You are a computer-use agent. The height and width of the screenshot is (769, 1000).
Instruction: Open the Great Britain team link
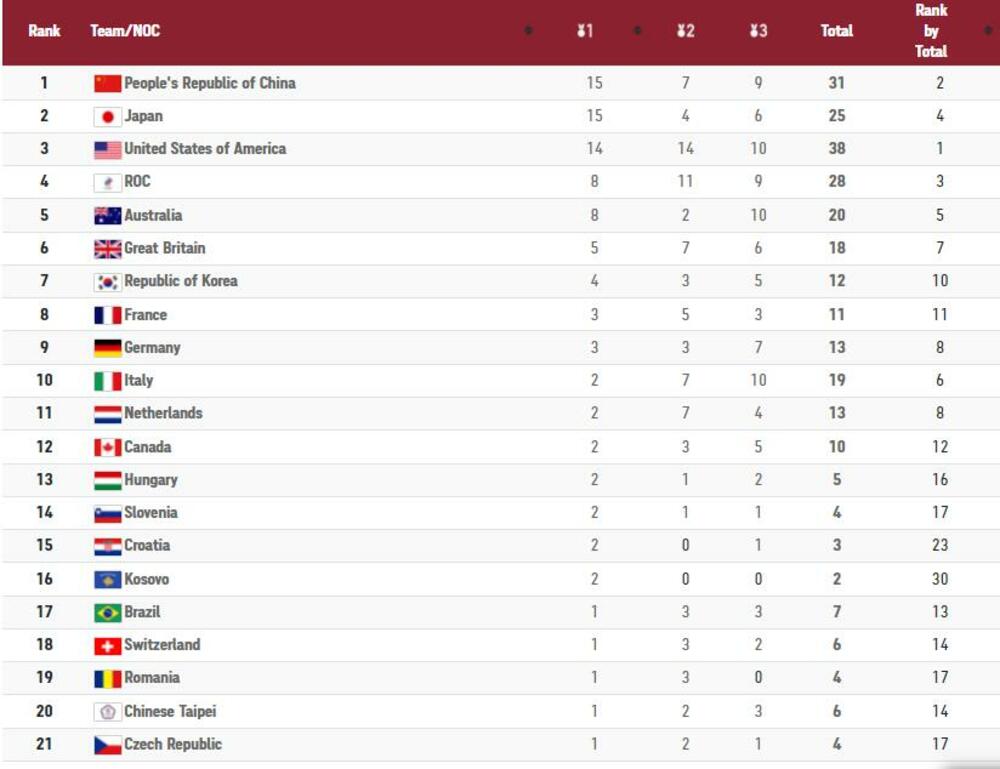164,248
